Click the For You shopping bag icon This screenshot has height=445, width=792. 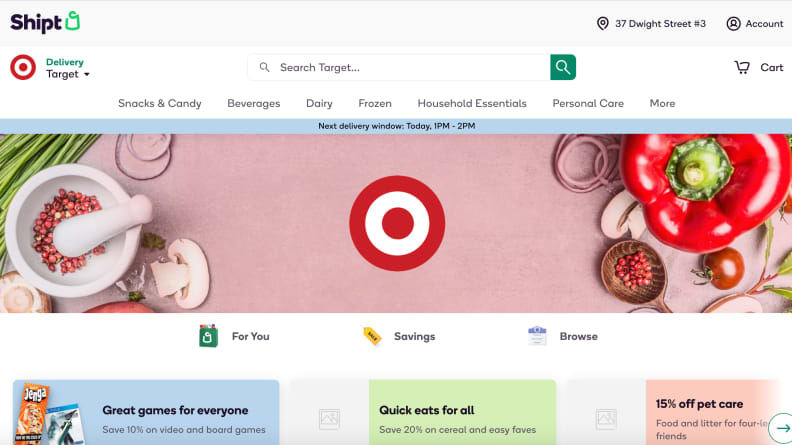pos(208,336)
